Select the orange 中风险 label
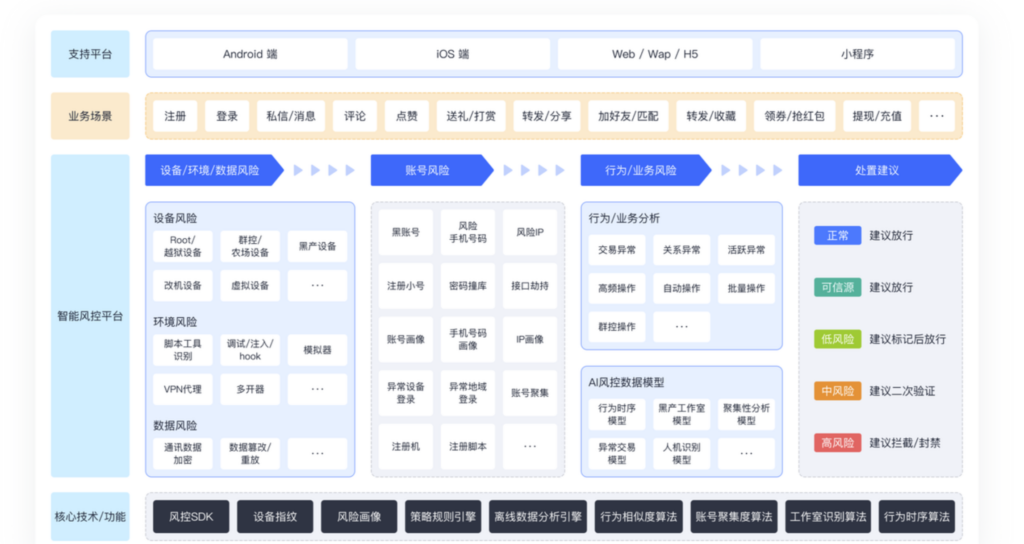Image resolution: width=1024 pixels, height=544 pixels. (x=837, y=390)
